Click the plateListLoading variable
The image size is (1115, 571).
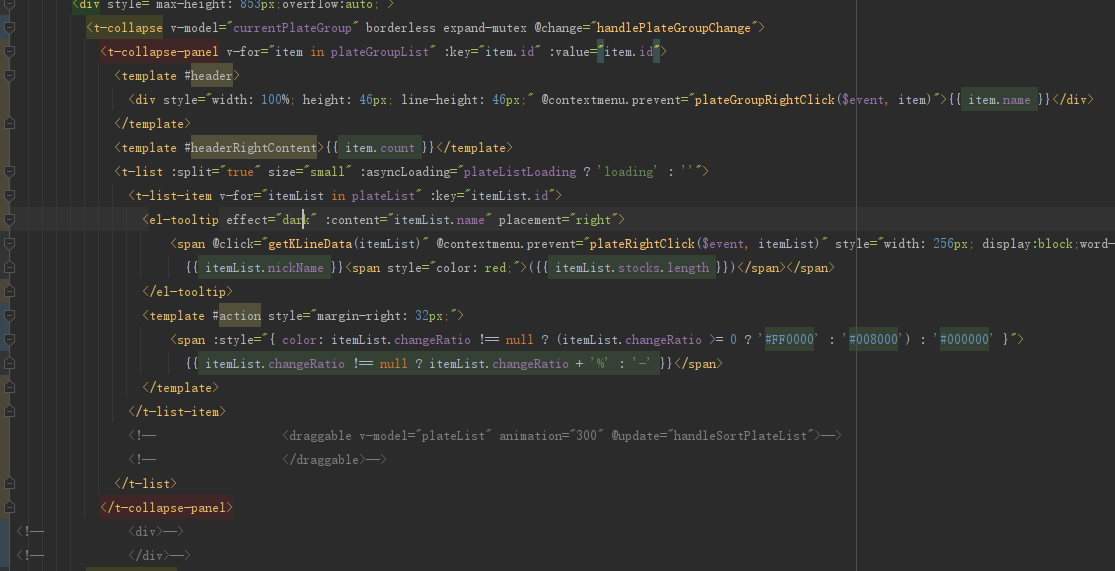520,172
